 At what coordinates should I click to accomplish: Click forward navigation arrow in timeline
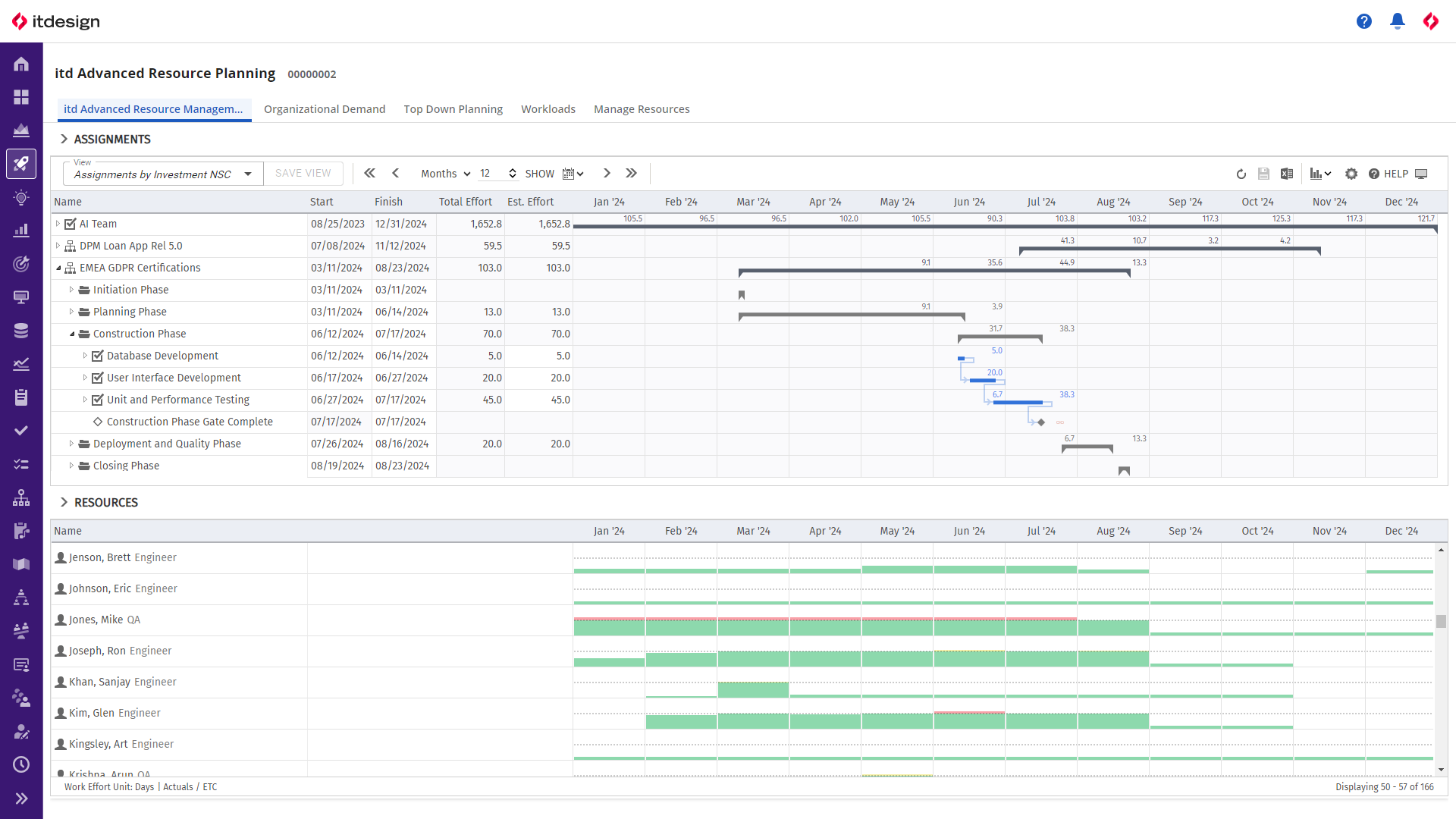pos(607,173)
